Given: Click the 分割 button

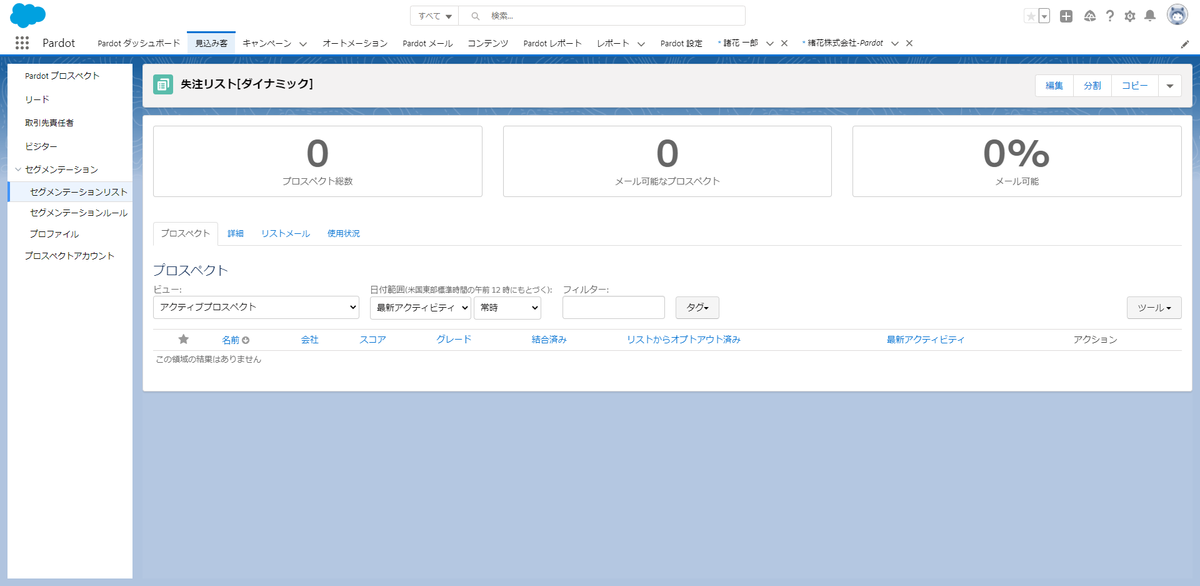Looking at the screenshot, I should [x=1091, y=85].
